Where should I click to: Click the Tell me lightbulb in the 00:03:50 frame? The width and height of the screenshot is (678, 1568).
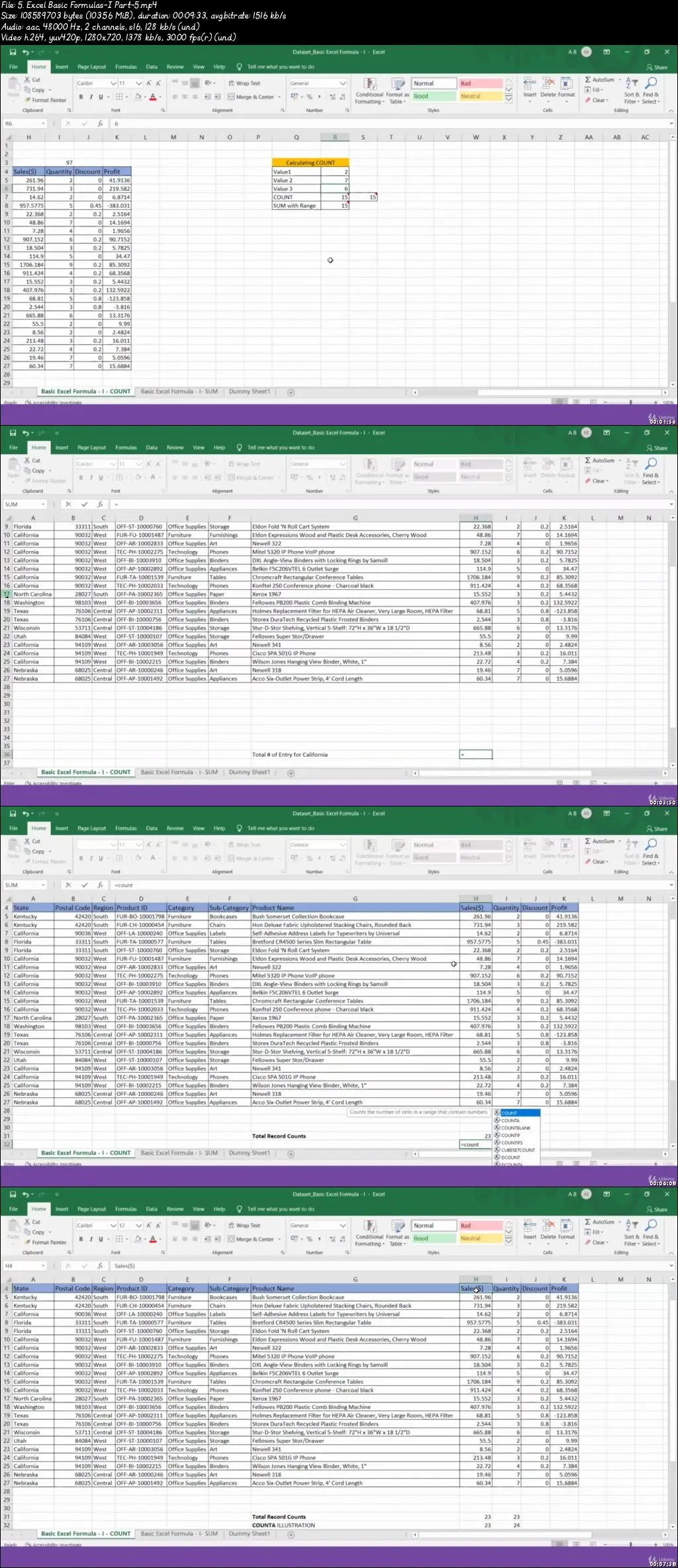pyautogui.click(x=239, y=448)
